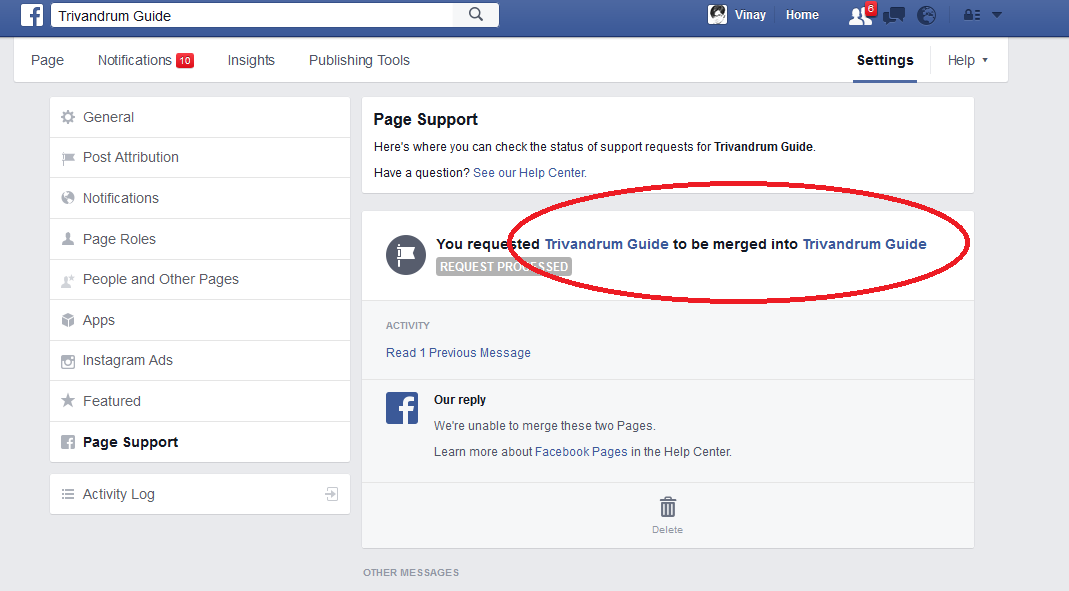Click the search magnifier icon
Viewport: 1069px width, 591px height.
[476, 15]
